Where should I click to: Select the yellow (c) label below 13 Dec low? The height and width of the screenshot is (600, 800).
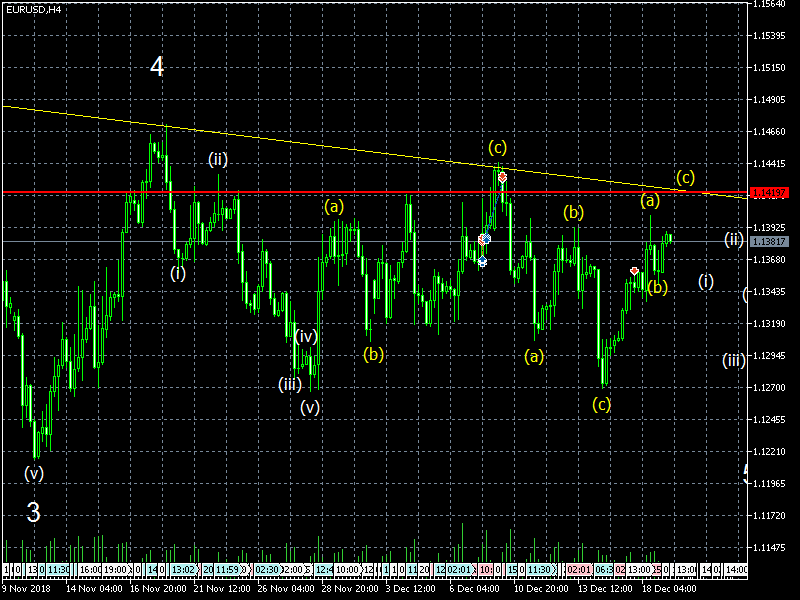(602, 405)
